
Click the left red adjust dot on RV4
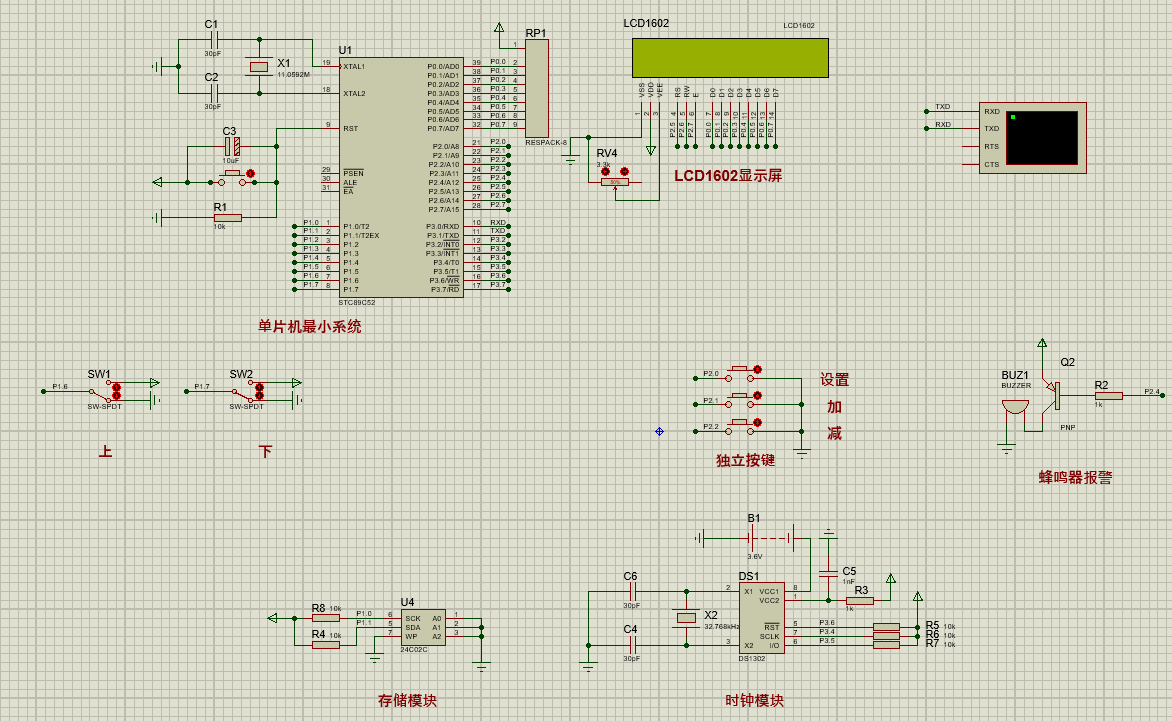605,172
